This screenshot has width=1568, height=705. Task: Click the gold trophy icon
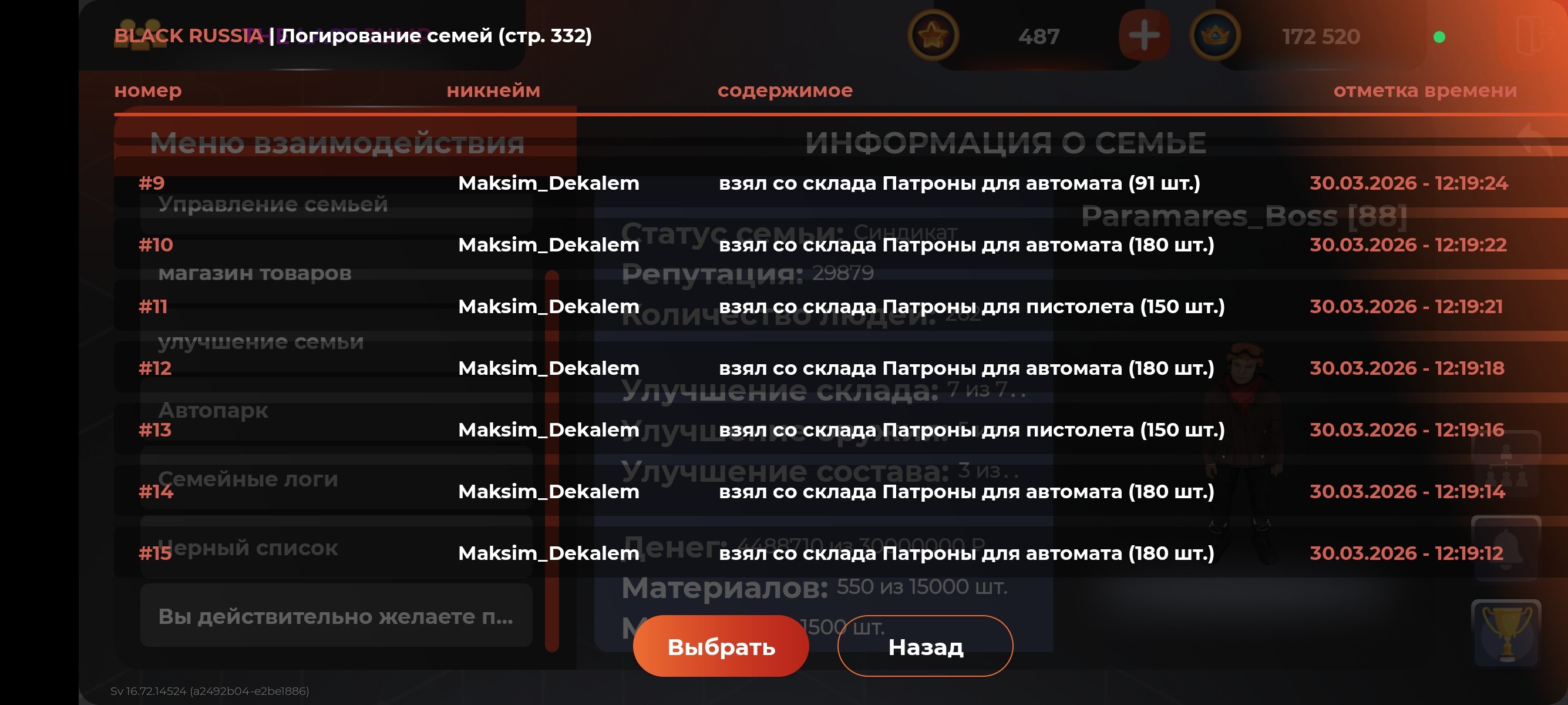[x=1506, y=633]
